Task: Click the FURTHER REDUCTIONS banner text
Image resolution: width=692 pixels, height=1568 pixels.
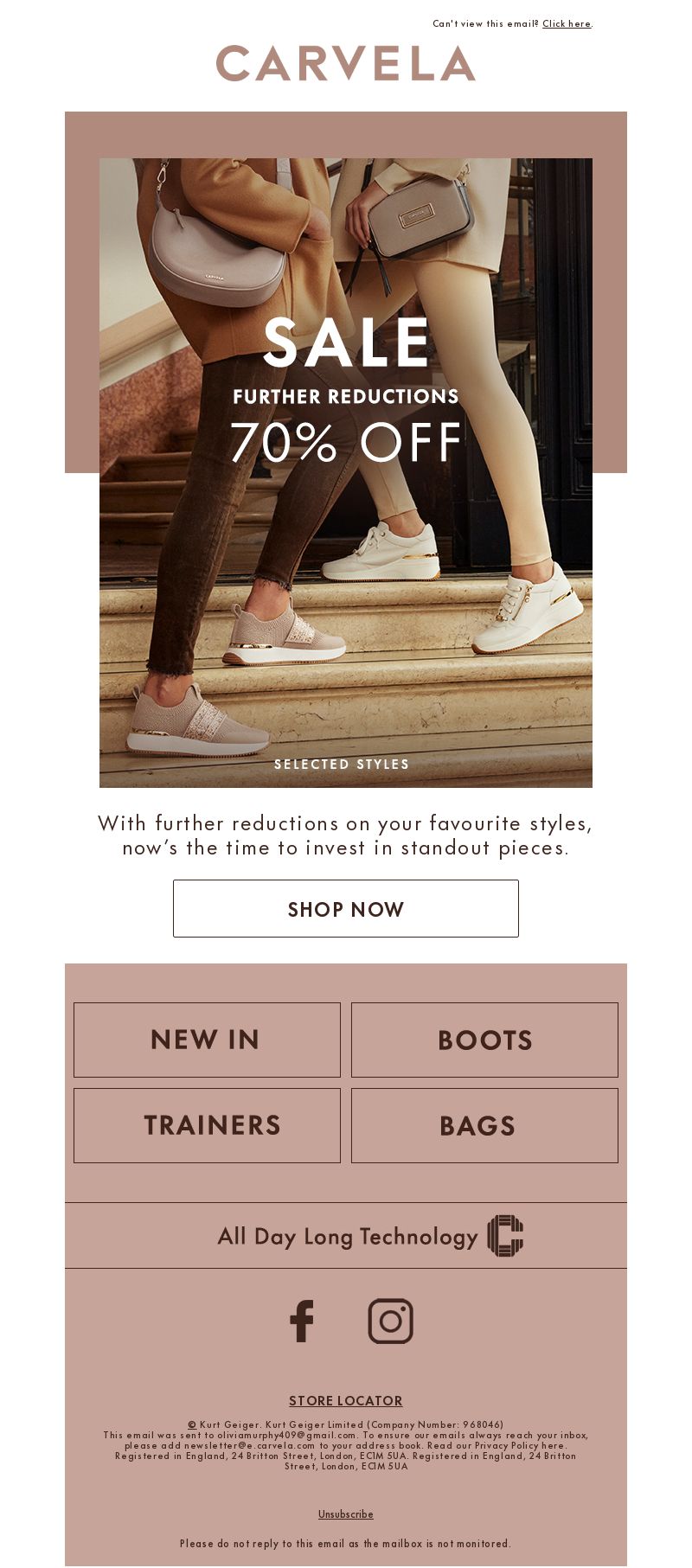Action: pos(346,396)
